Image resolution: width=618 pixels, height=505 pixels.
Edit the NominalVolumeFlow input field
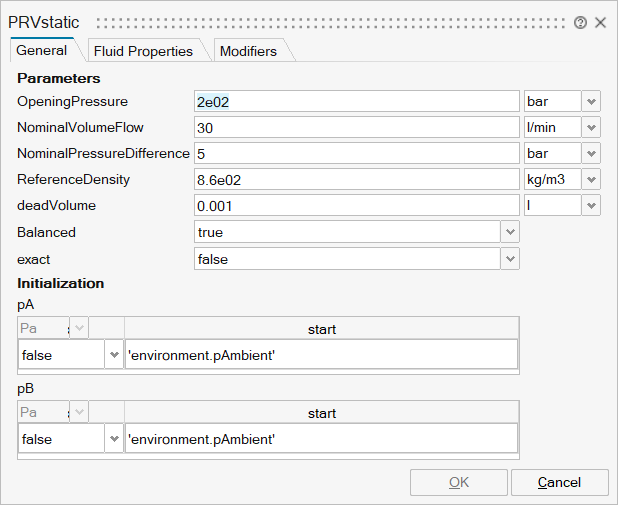tap(356, 128)
